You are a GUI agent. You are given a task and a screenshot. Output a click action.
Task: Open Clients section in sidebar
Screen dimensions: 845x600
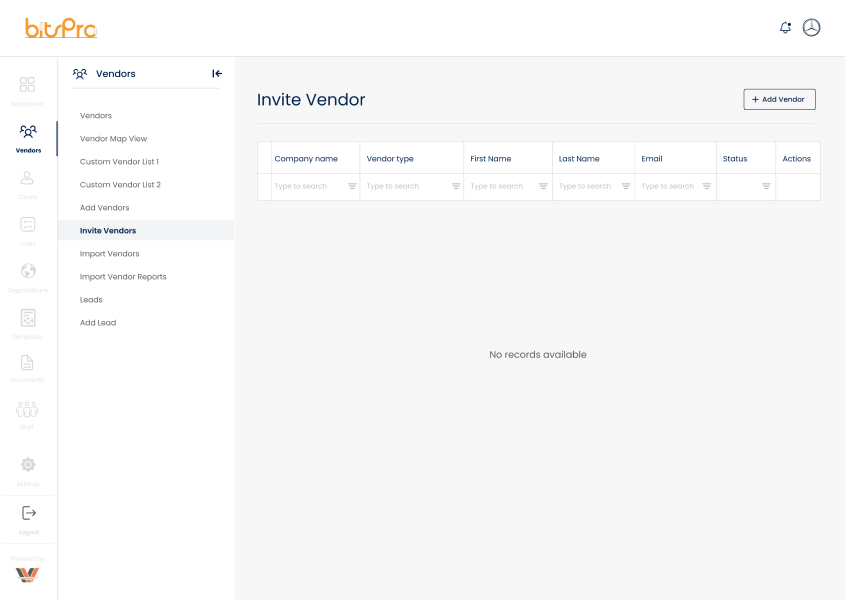click(27, 178)
